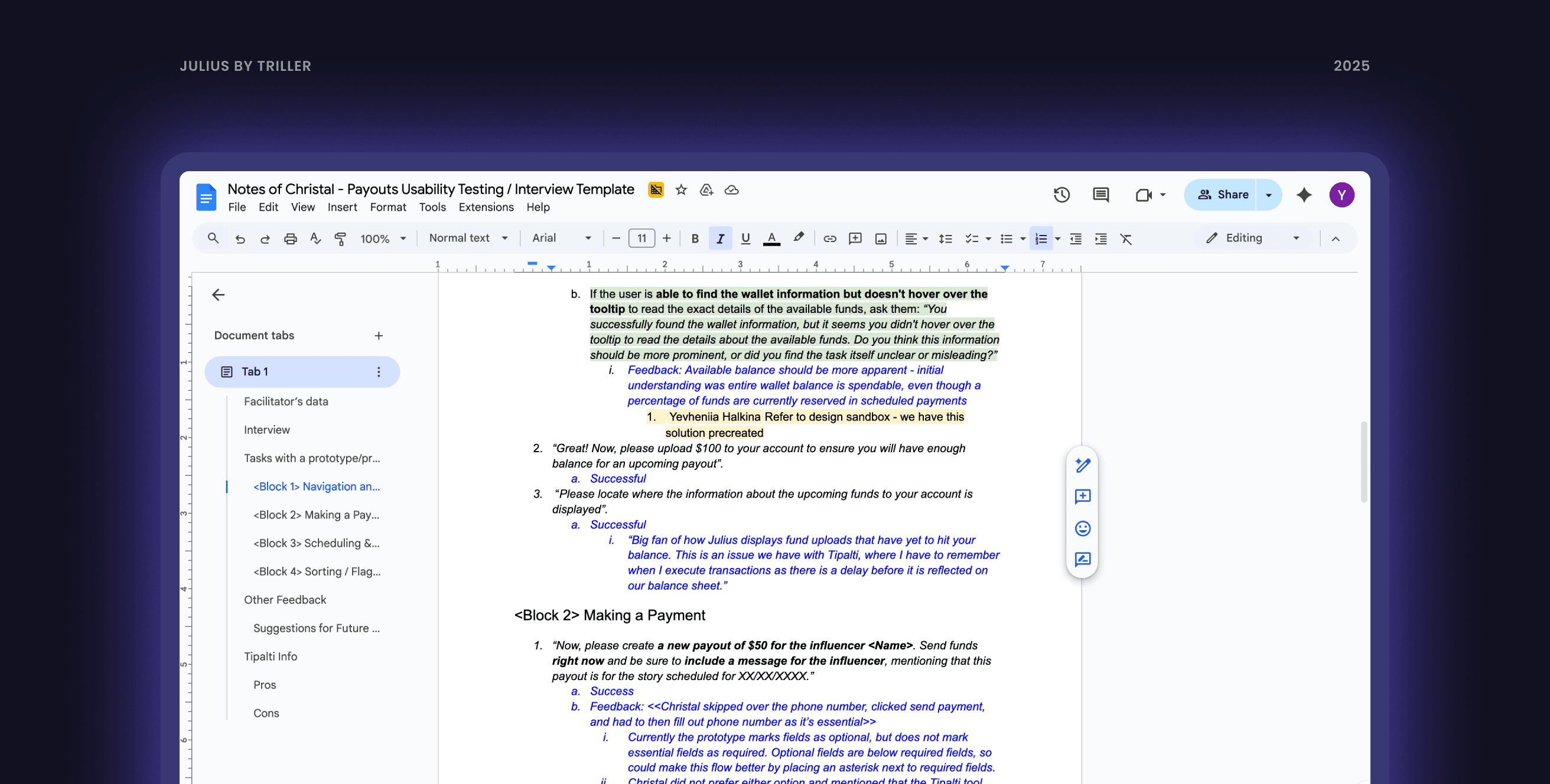Image resolution: width=1550 pixels, height=784 pixels.
Task: Click the insert image icon
Action: click(880, 239)
